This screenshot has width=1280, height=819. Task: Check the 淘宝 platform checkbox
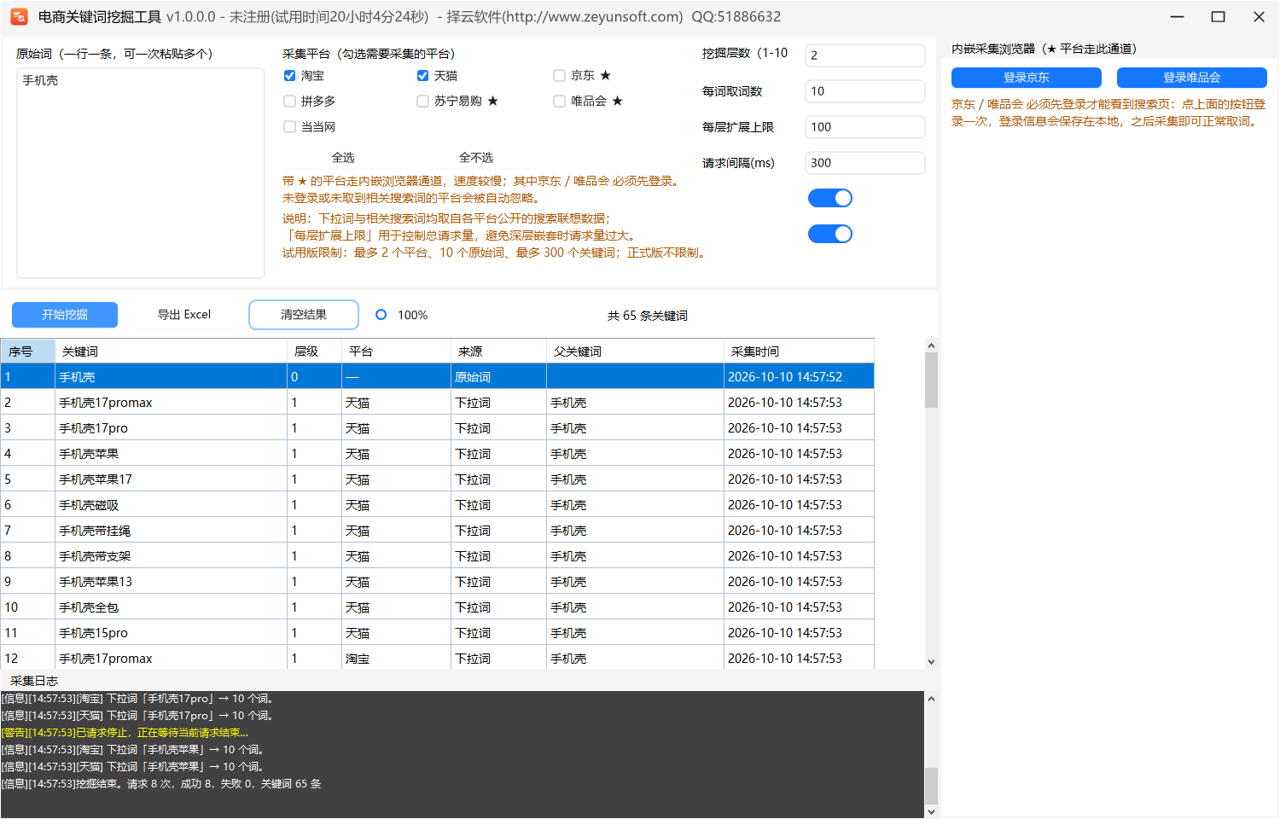290,75
